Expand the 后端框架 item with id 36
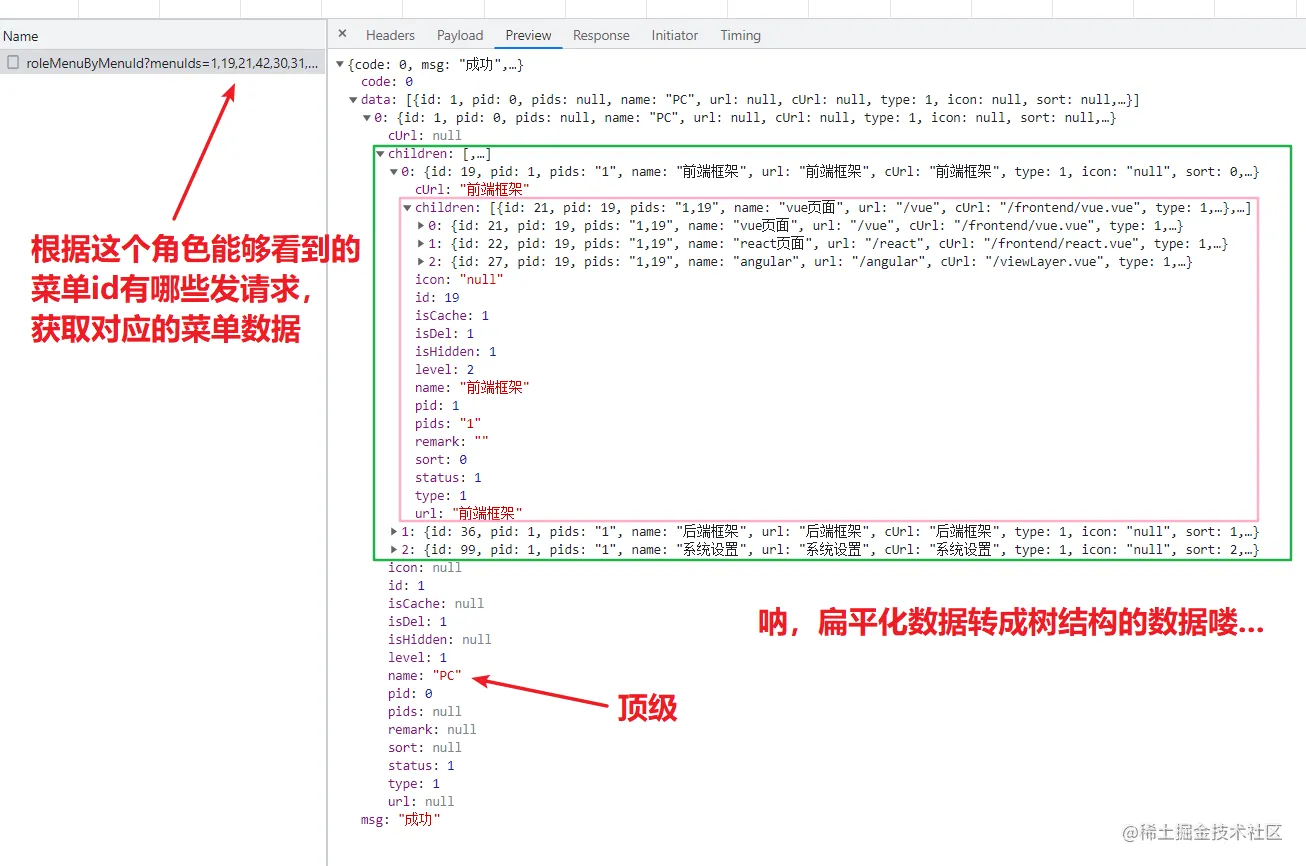Image resolution: width=1306 pixels, height=866 pixels. pyautogui.click(x=393, y=532)
